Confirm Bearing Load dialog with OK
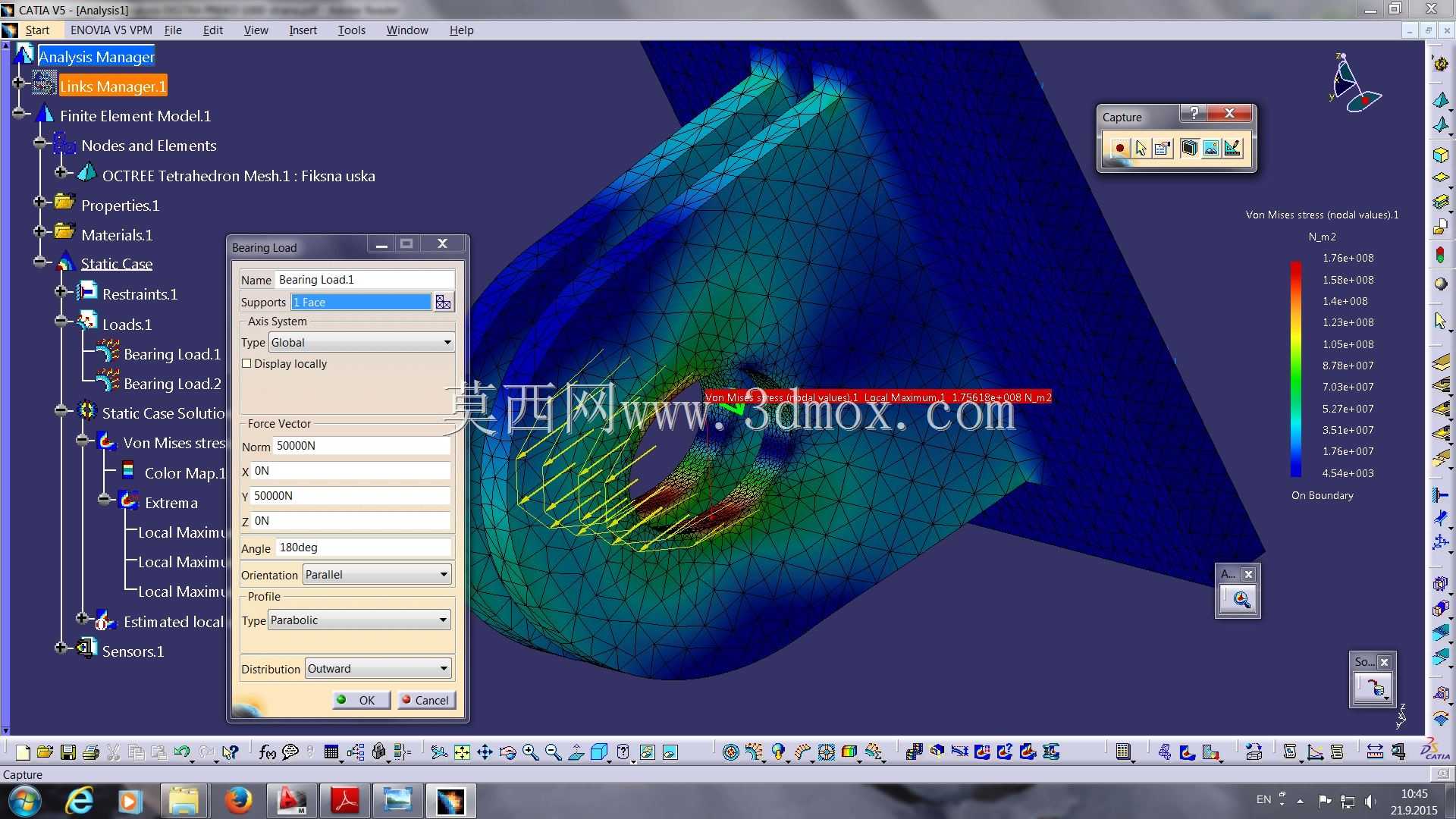 point(362,700)
